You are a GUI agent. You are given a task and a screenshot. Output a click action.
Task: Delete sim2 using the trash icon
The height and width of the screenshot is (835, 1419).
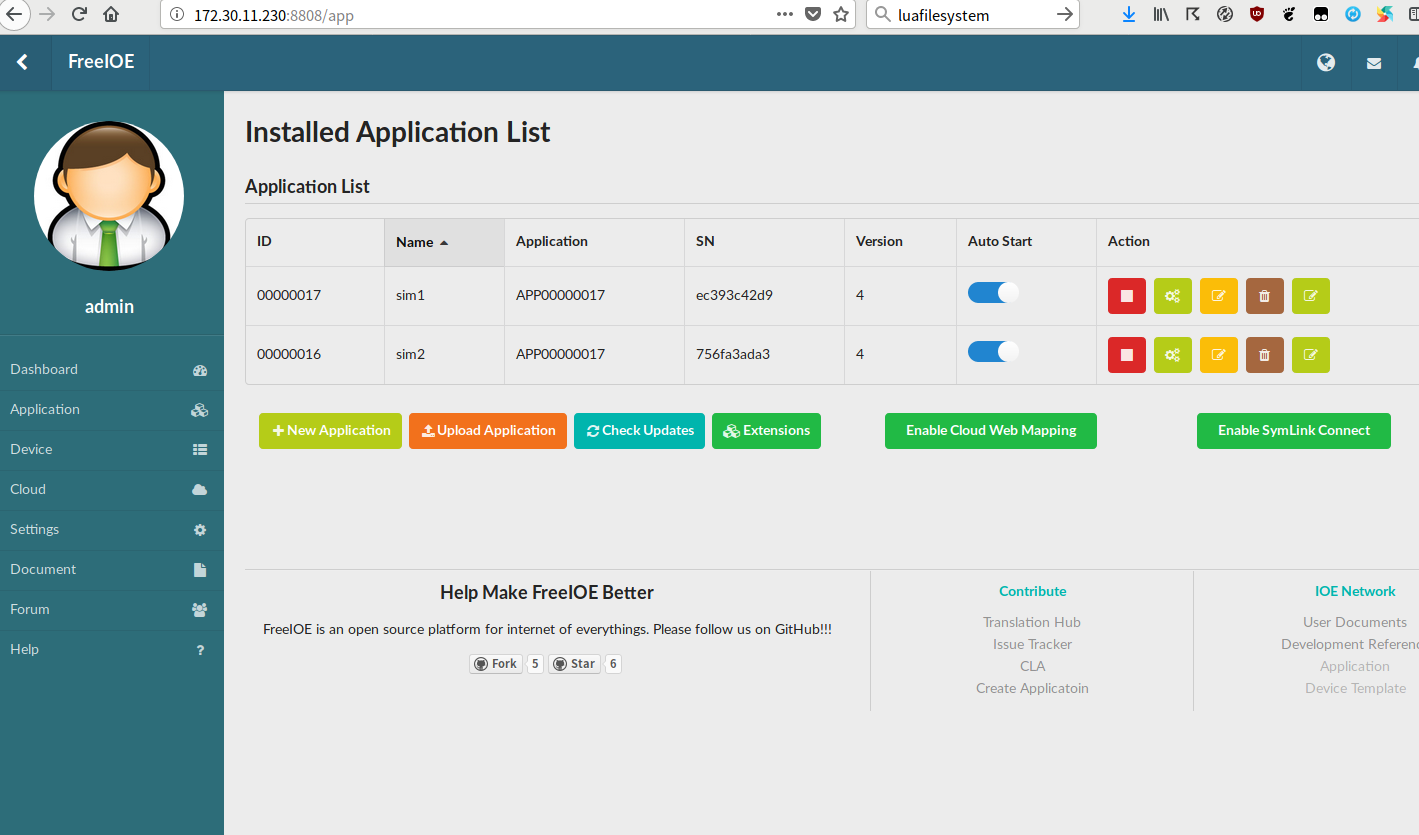[1264, 354]
